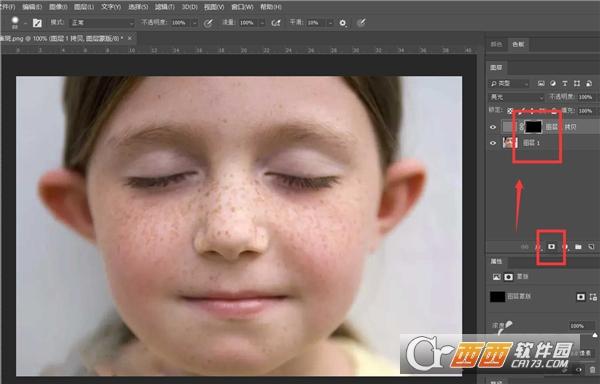Viewport: 600px width, 384px height.
Task: Create new adjustment layer icon
Action: coord(565,247)
